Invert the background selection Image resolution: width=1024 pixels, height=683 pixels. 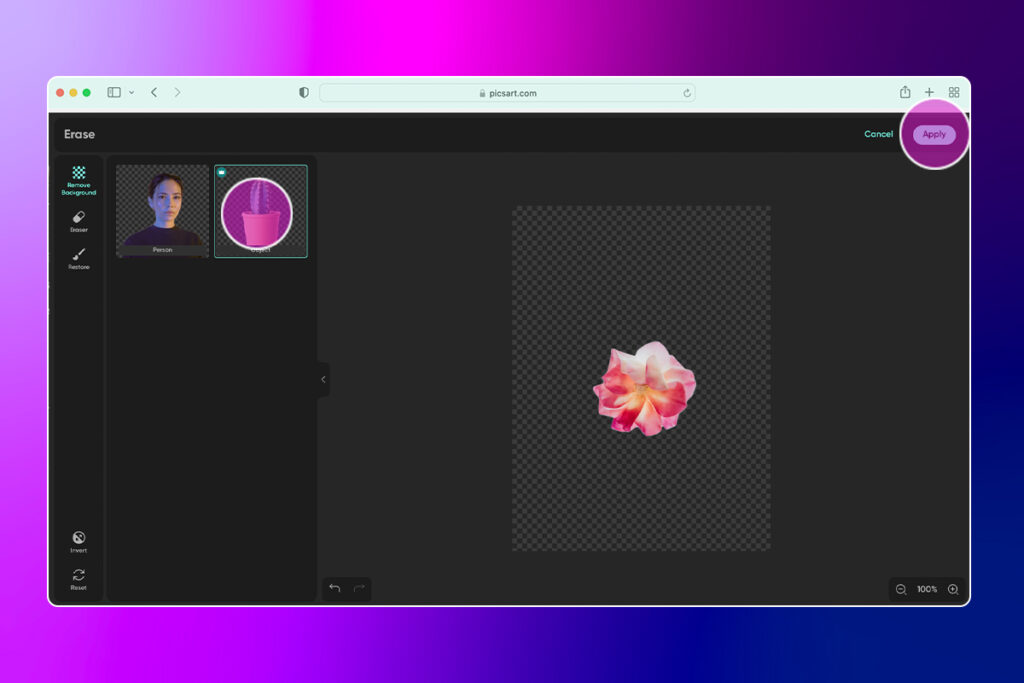pyautogui.click(x=79, y=540)
